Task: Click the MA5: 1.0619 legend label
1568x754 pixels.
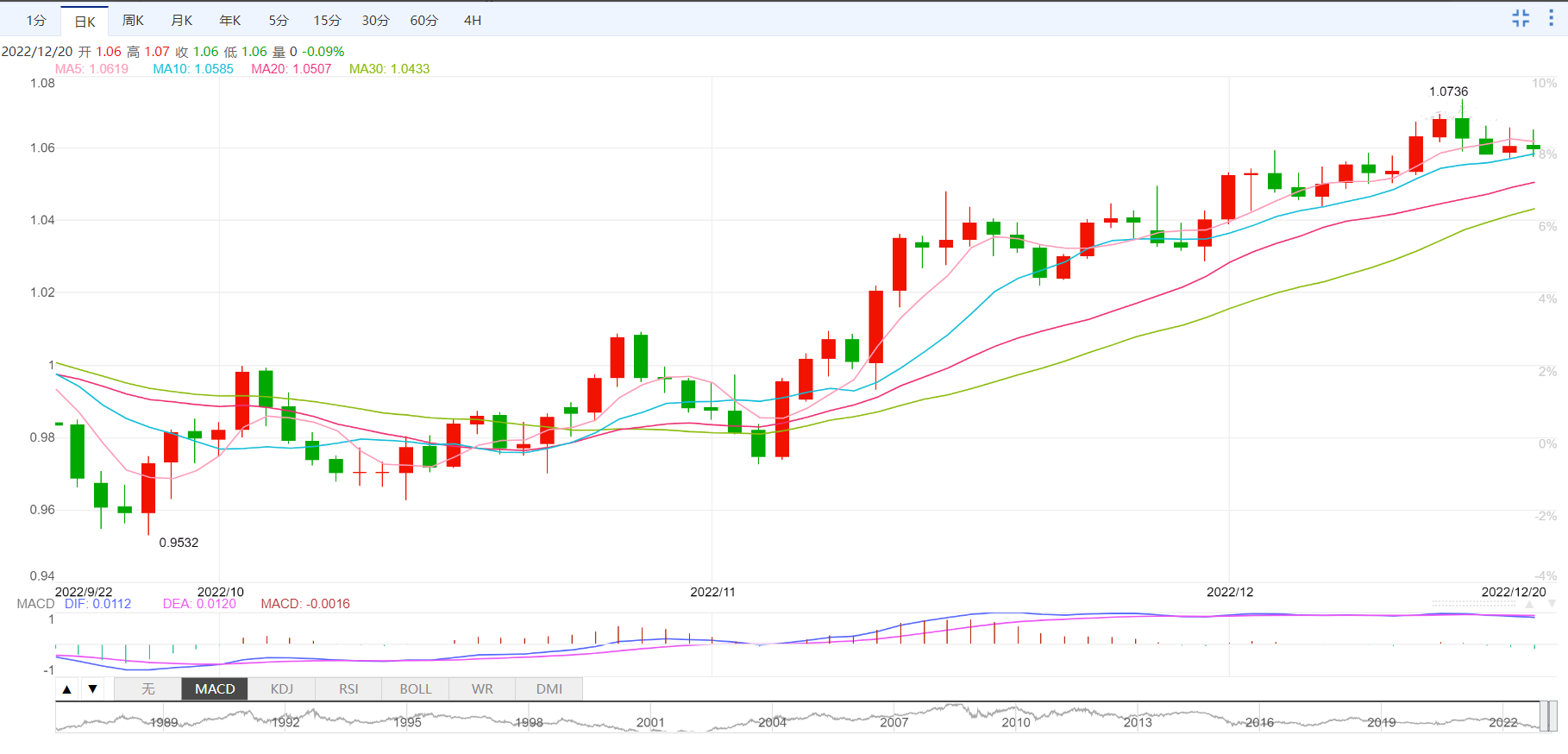Action: point(91,69)
